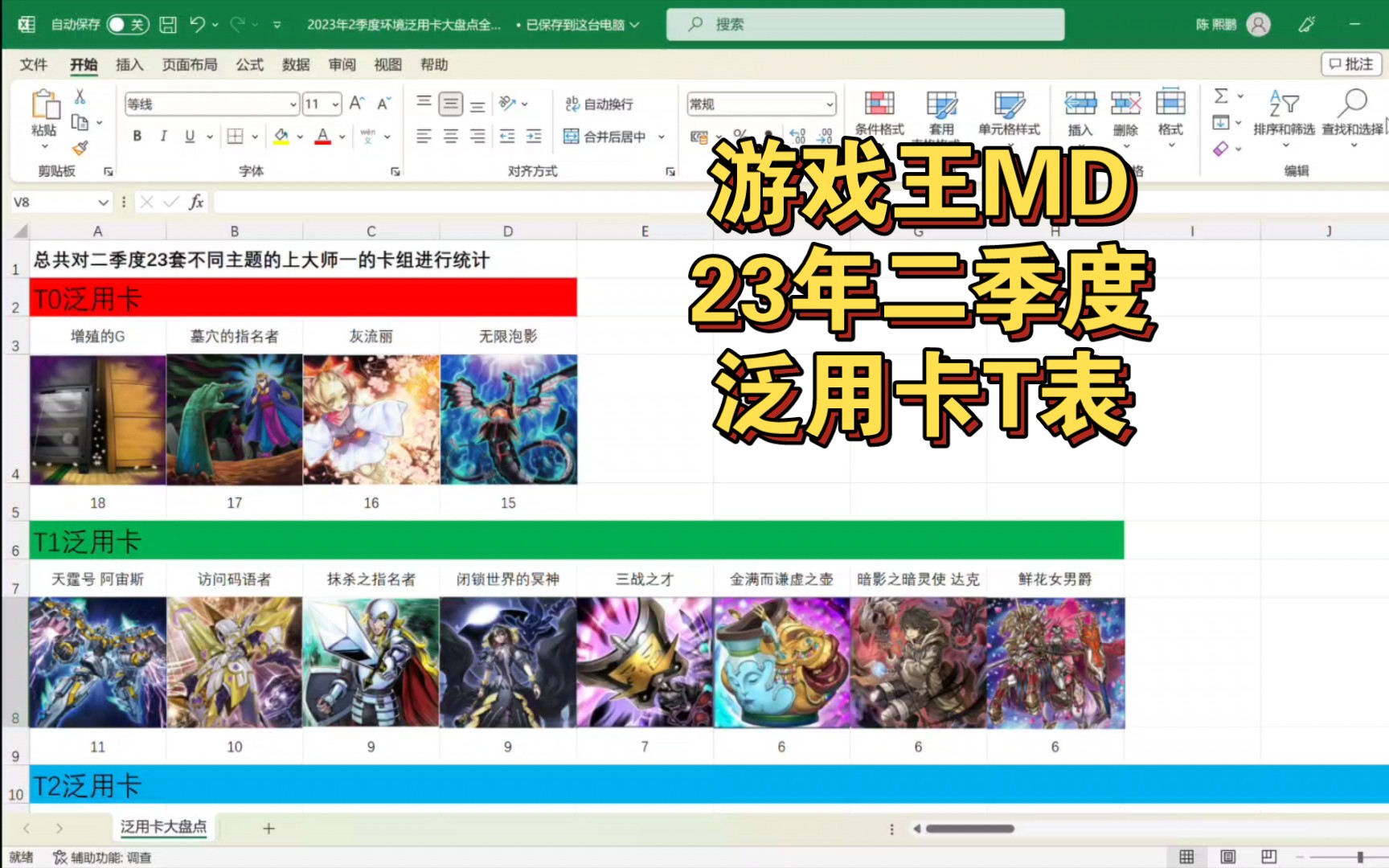Open fill color dropdown arrow
The height and width of the screenshot is (868, 1389).
tap(300, 137)
